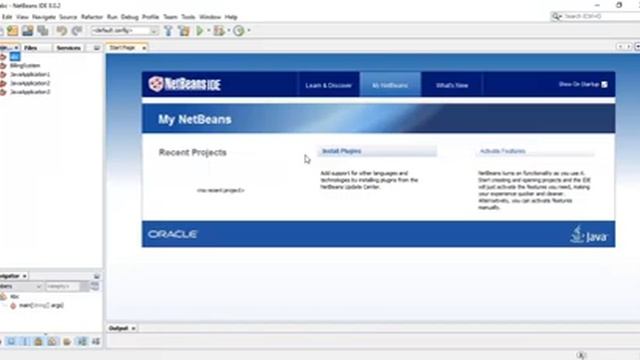640x360 pixels.
Task: Open the What's New tab
Action: [452, 85]
